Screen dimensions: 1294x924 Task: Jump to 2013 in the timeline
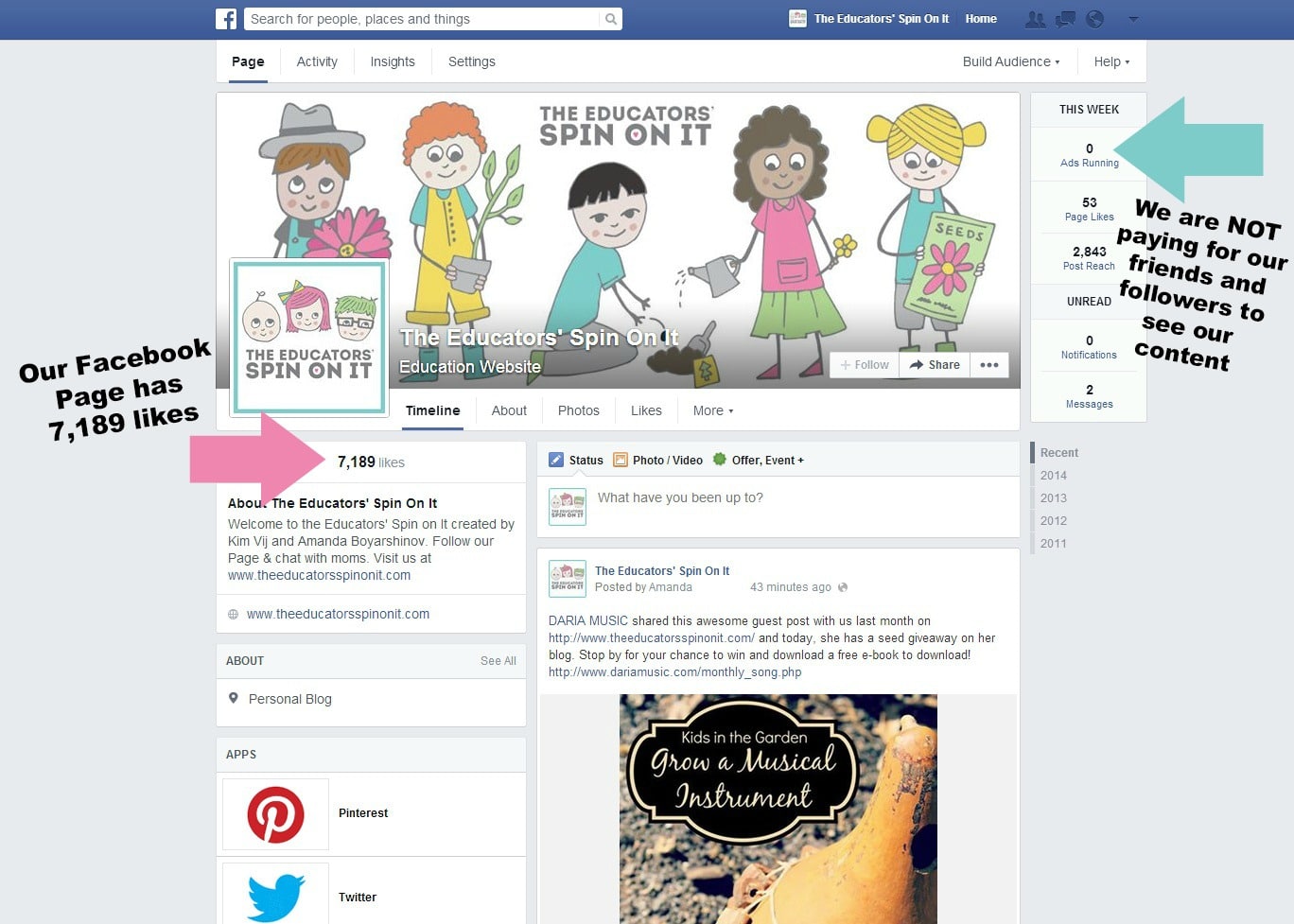1054,498
